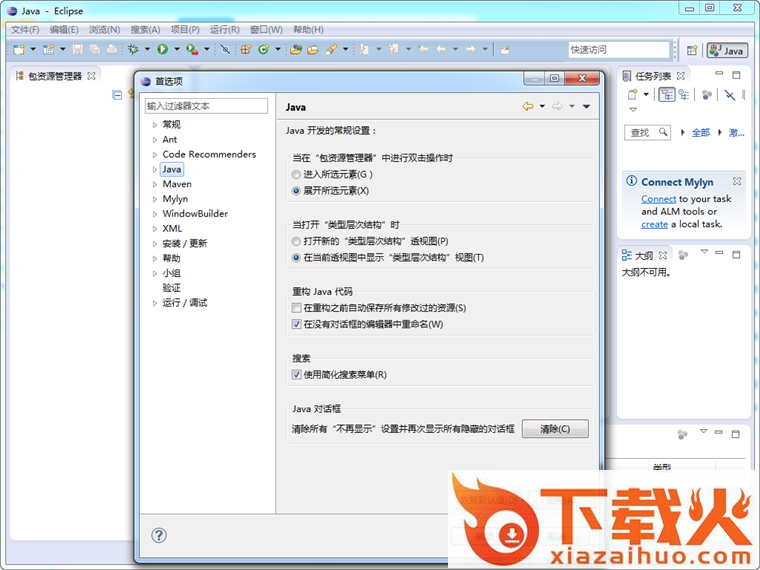Click the Open Task icon in toolbar
This screenshot has height=570, width=760.
click(313, 49)
